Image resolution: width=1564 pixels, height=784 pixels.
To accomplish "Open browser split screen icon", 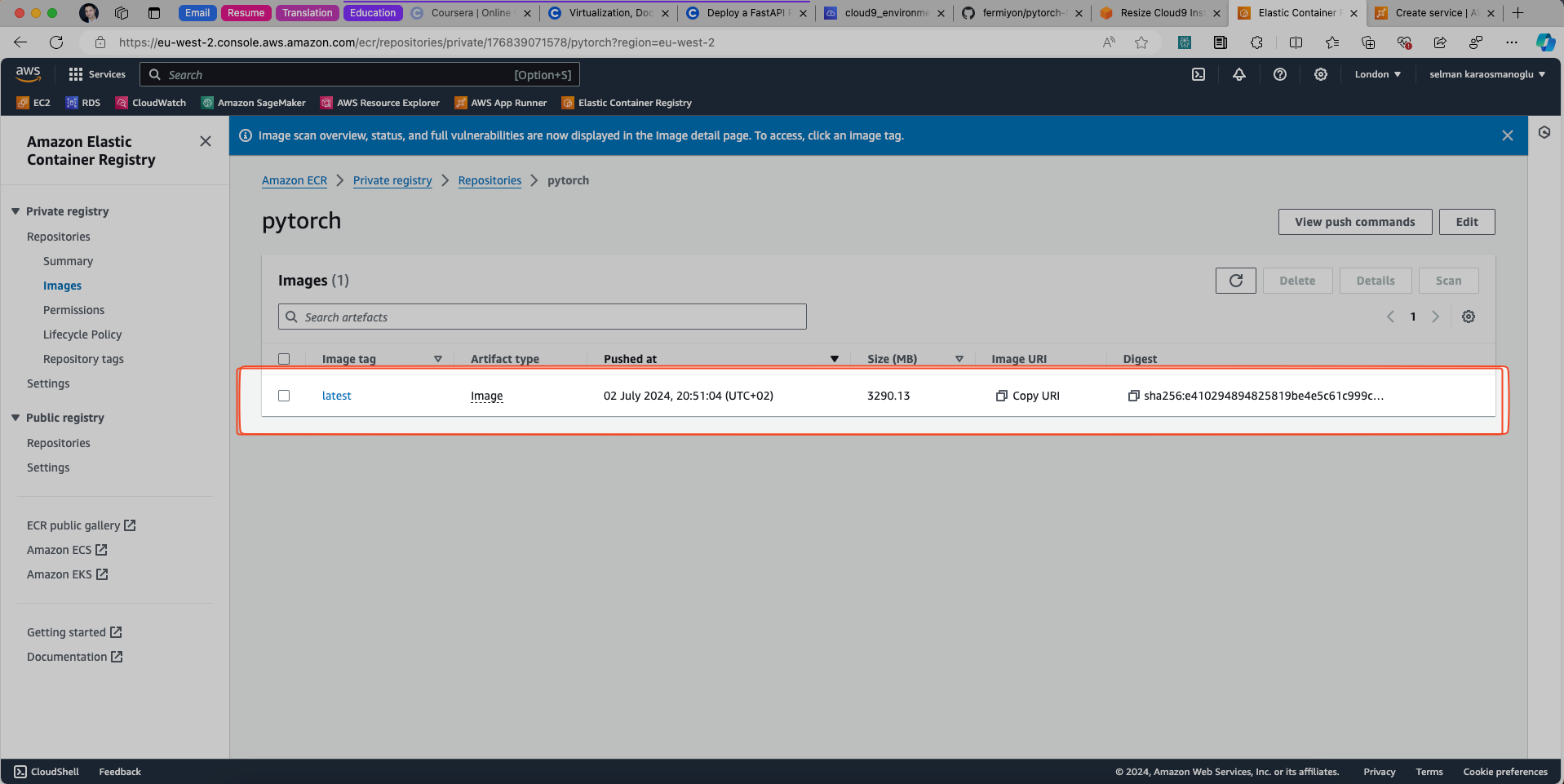I will pos(1296,42).
